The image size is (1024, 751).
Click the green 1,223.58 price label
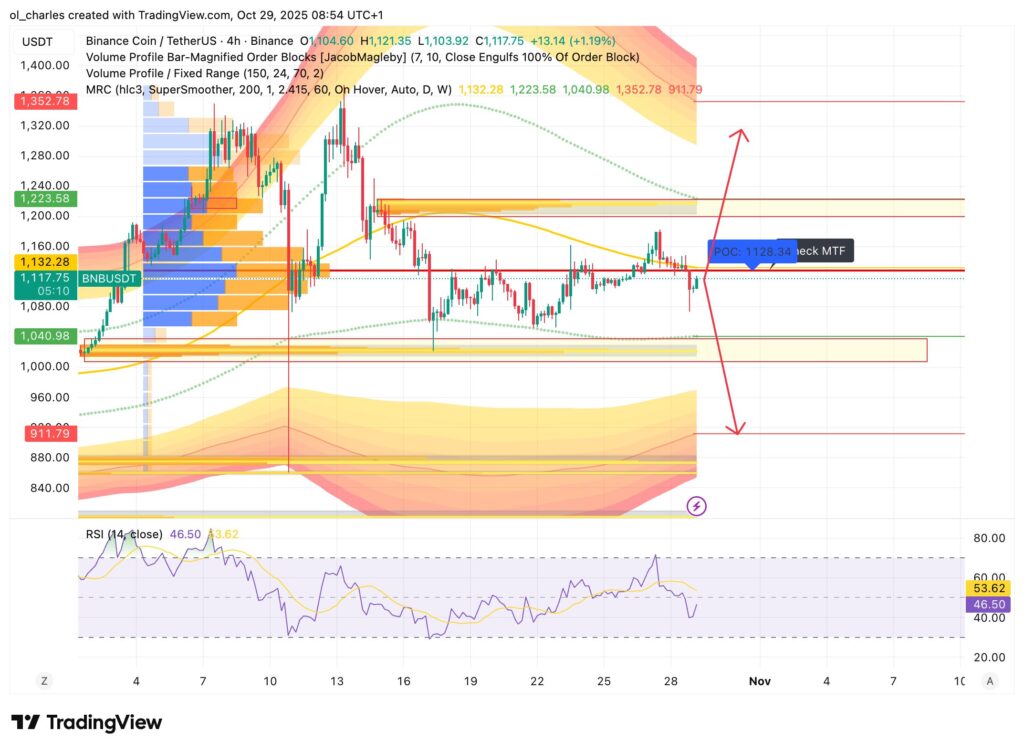[44, 198]
